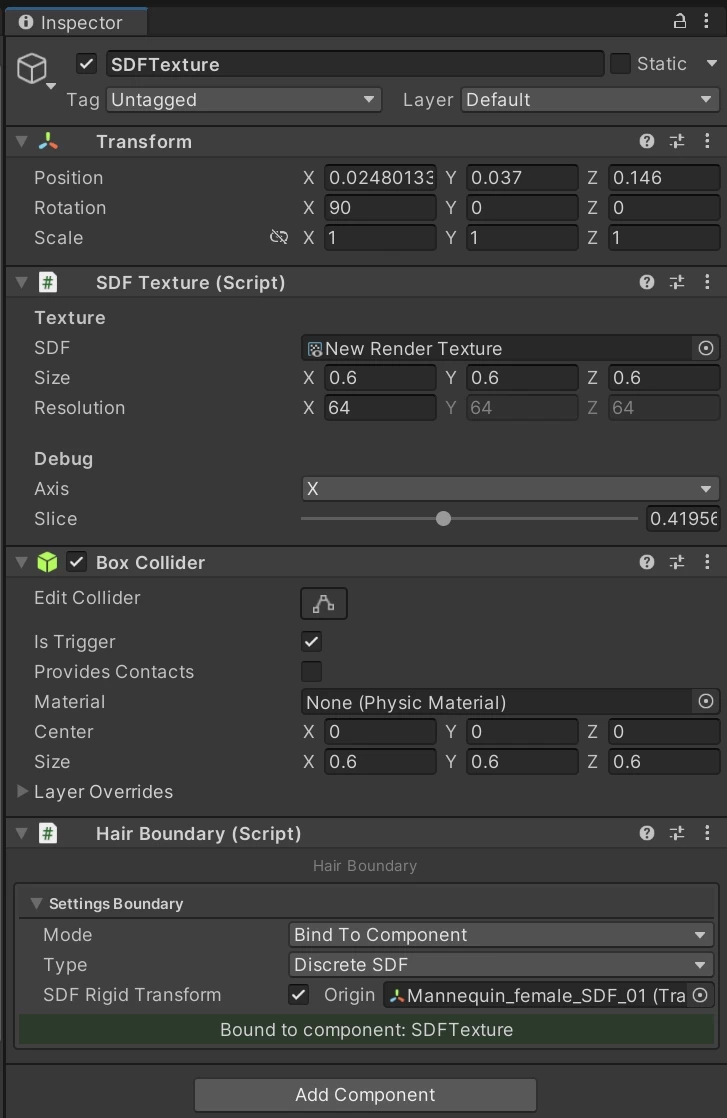This screenshot has height=1118, width=727.
Task: Open the Inspector panel kebab menu
Action: [x=707, y=21]
